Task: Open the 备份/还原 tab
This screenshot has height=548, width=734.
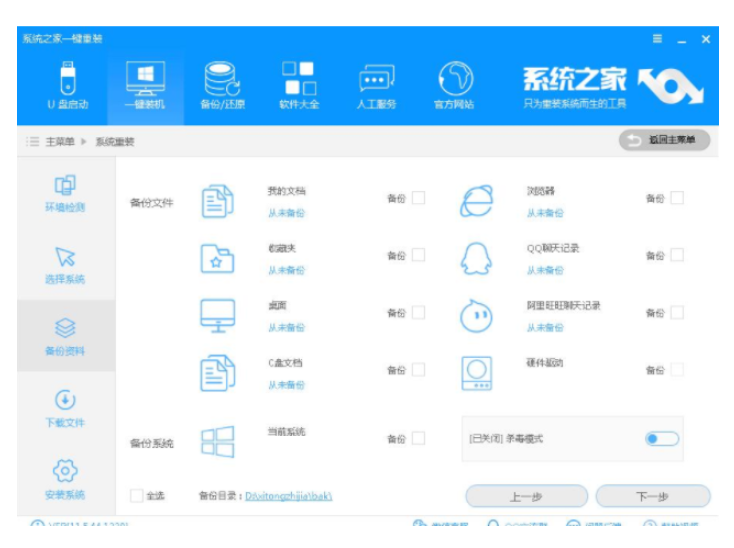Action: click(222, 86)
